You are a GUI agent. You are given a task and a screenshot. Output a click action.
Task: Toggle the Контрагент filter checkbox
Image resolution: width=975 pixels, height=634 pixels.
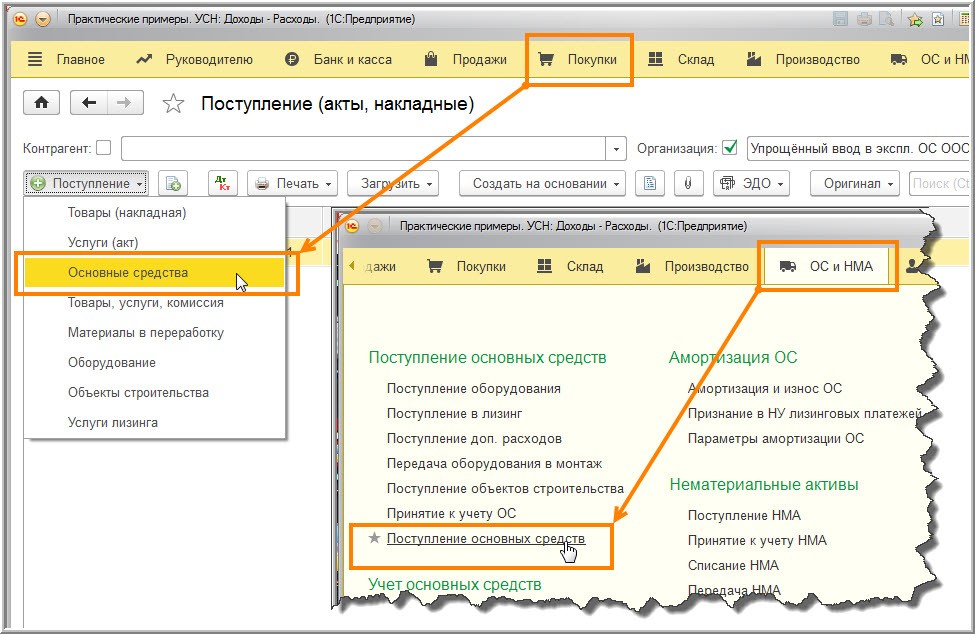[x=104, y=148]
